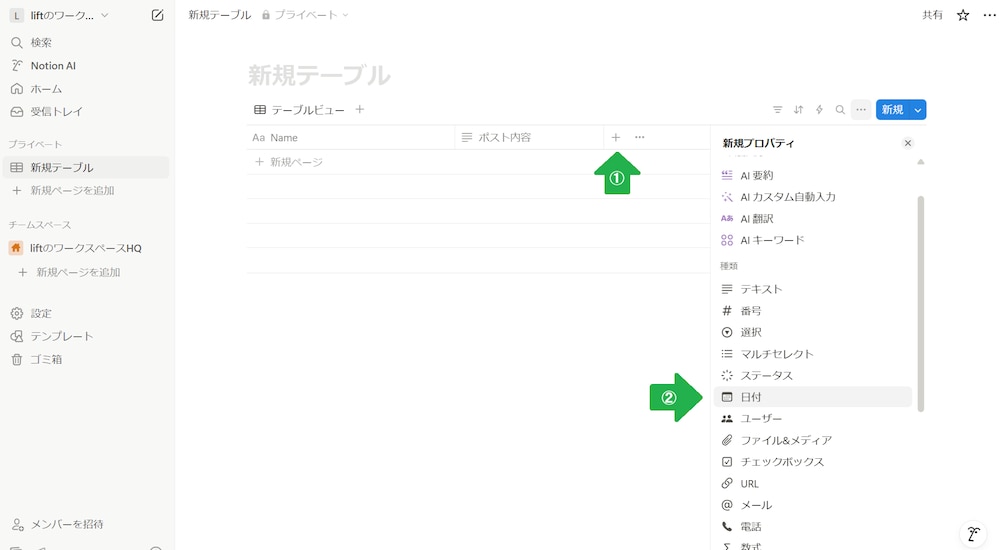The width and height of the screenshot is (1000, 550).
Task: Click 新規ページを追加 under プライベート
Action: click(x=86, y=190)
